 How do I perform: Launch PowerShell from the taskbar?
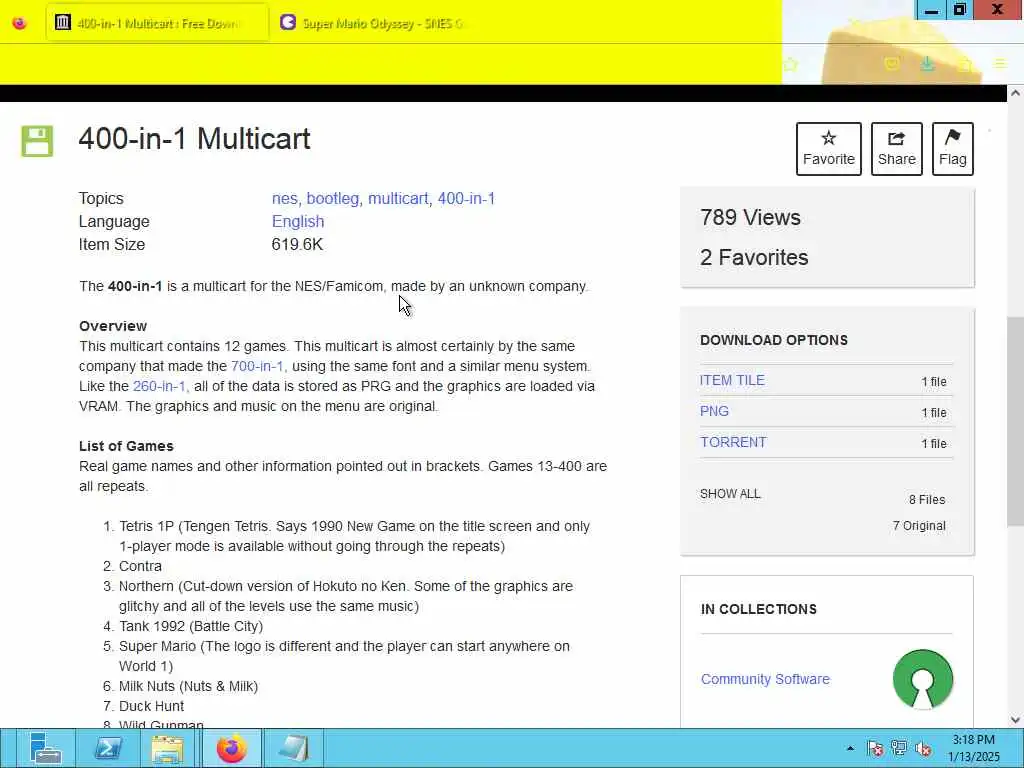[x=108, y=748]
